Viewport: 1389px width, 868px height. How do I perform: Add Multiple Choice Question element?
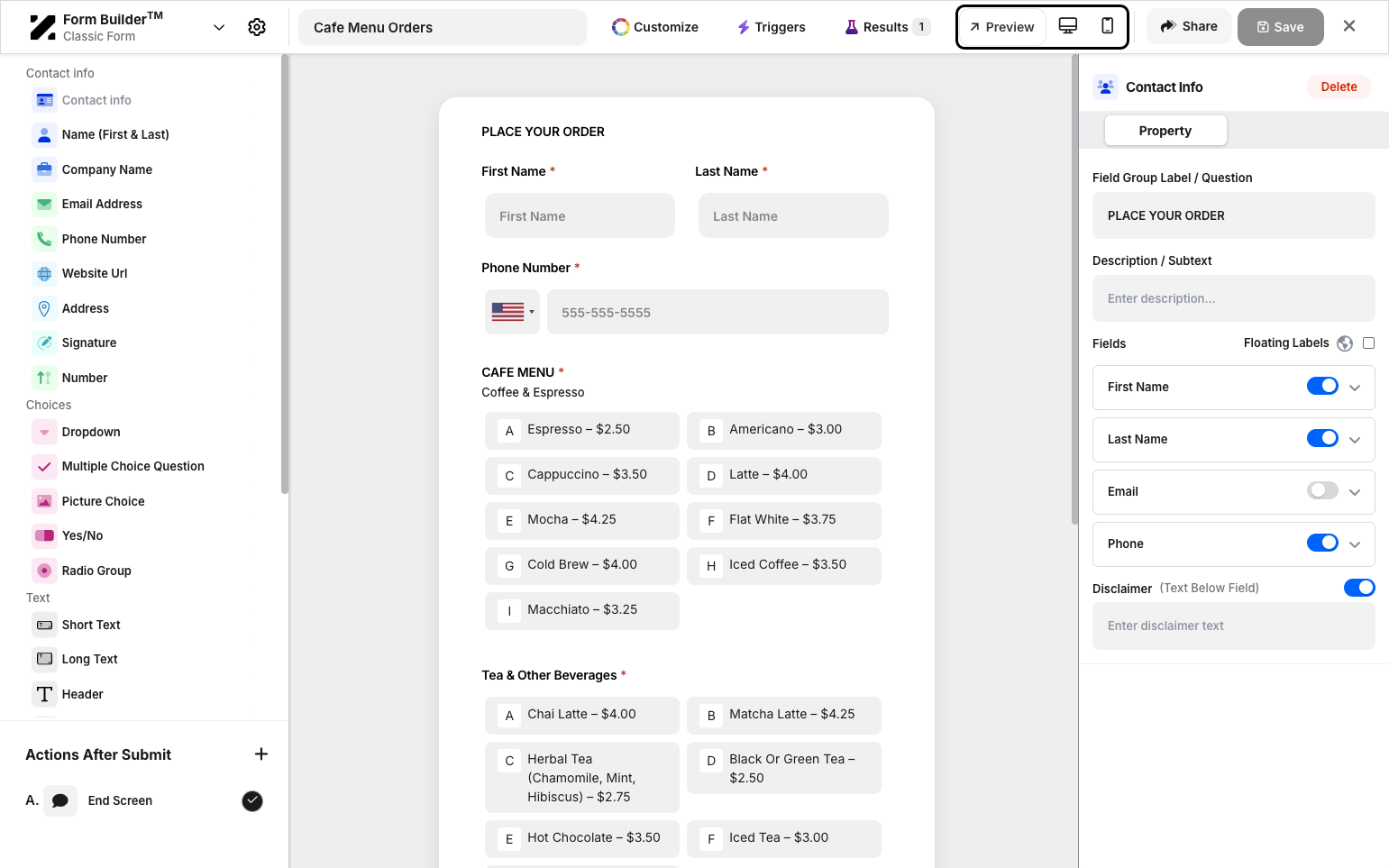point(133,466)
